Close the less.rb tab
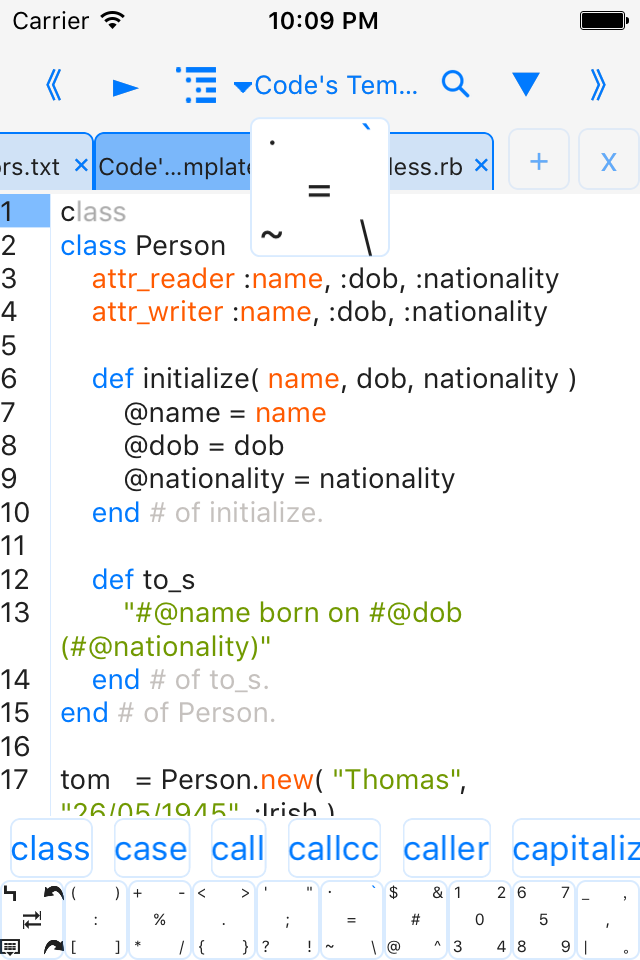 point(481,165)
